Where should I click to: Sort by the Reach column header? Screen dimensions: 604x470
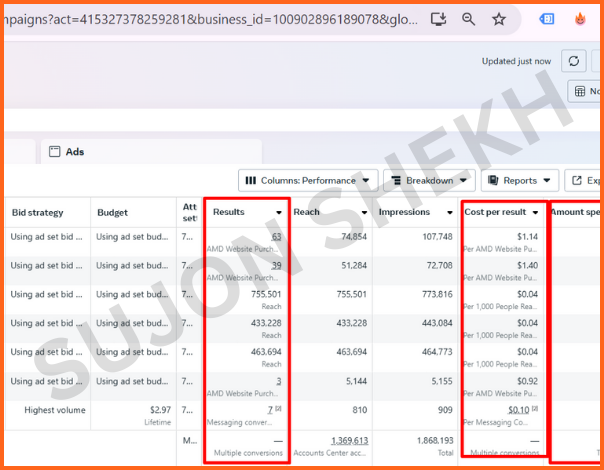pos(307,212)
